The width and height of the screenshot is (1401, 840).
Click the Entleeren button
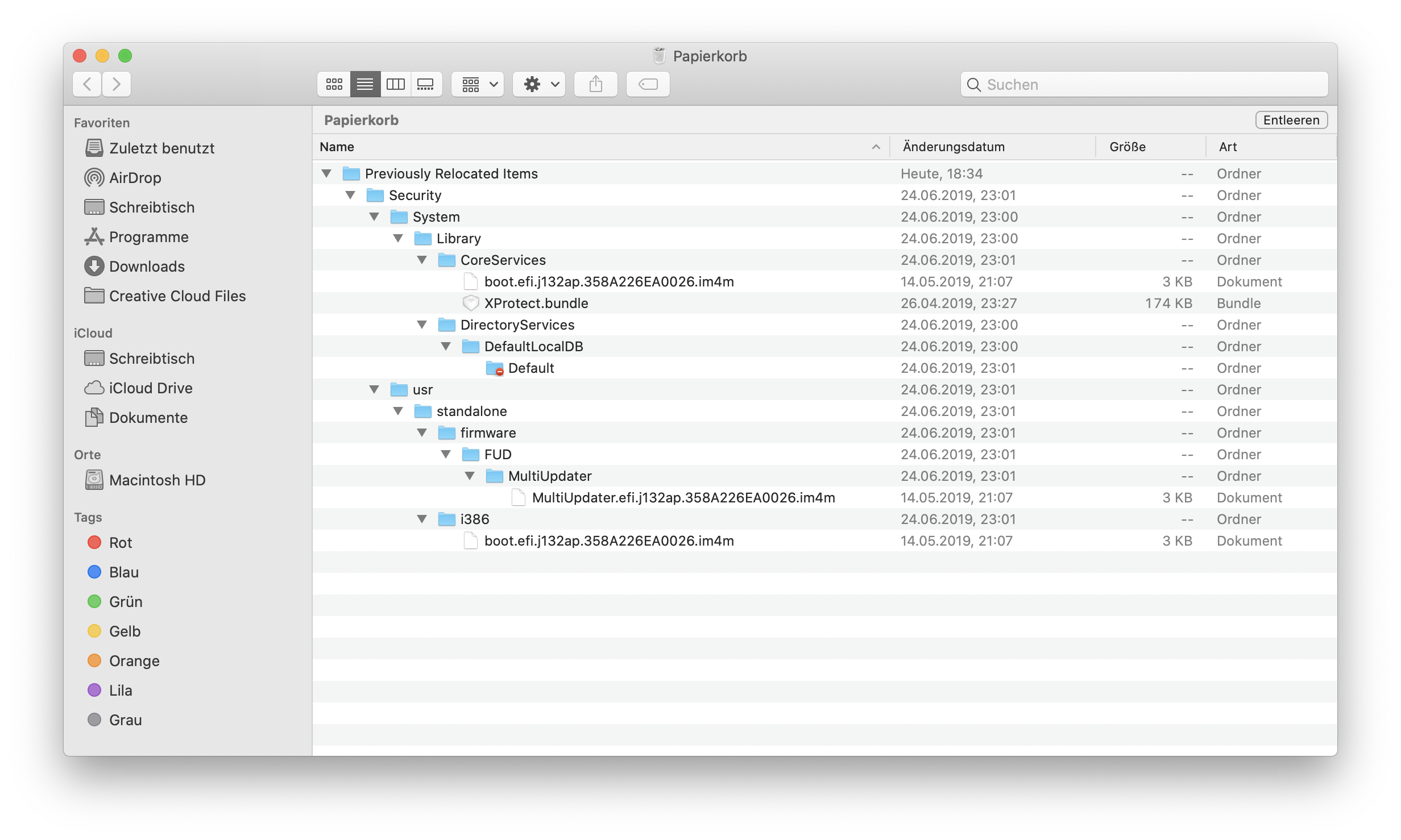point(1291,120)
